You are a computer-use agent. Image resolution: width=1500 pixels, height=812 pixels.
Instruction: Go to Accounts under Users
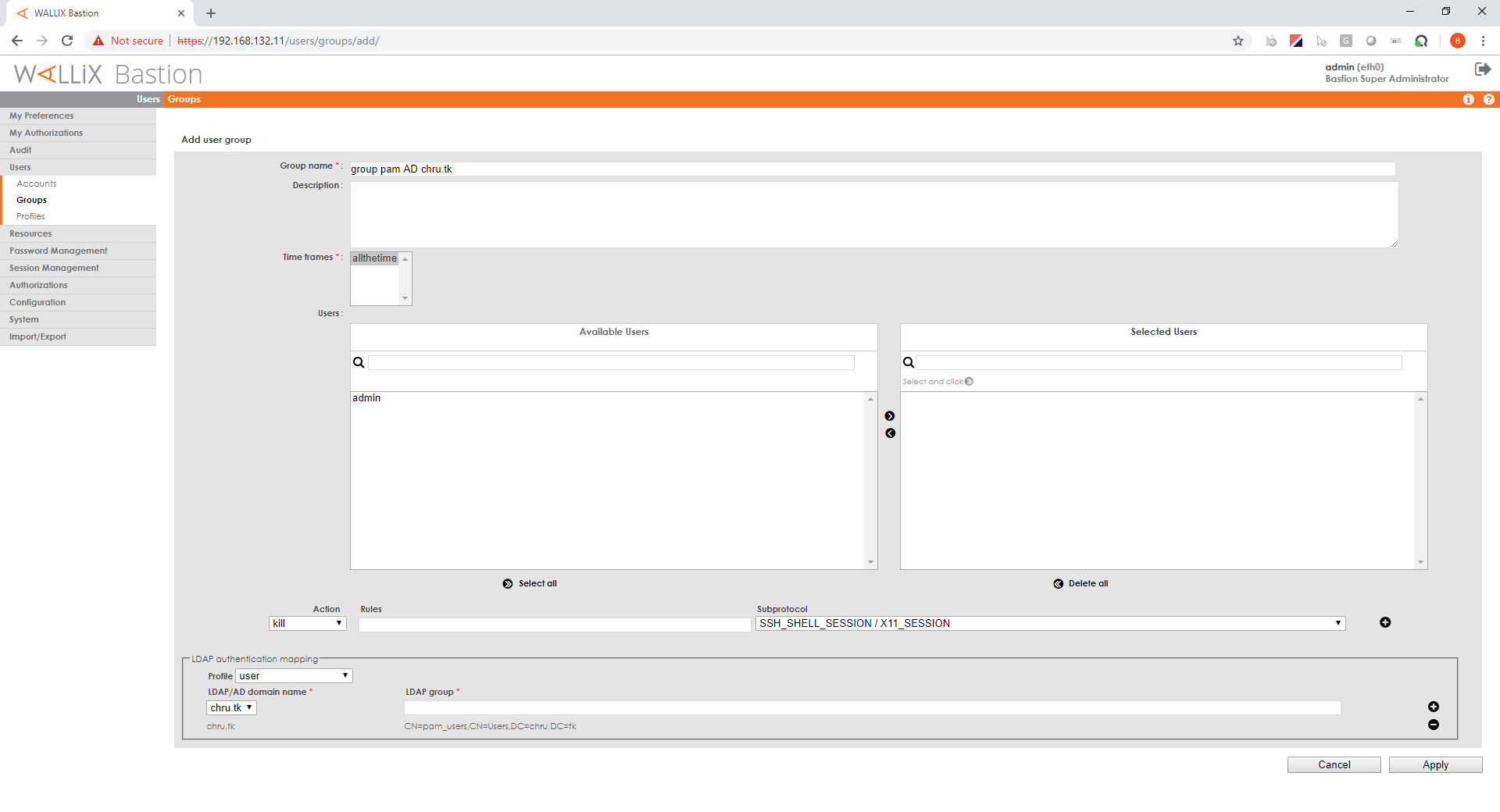click(x=37, y=183)
